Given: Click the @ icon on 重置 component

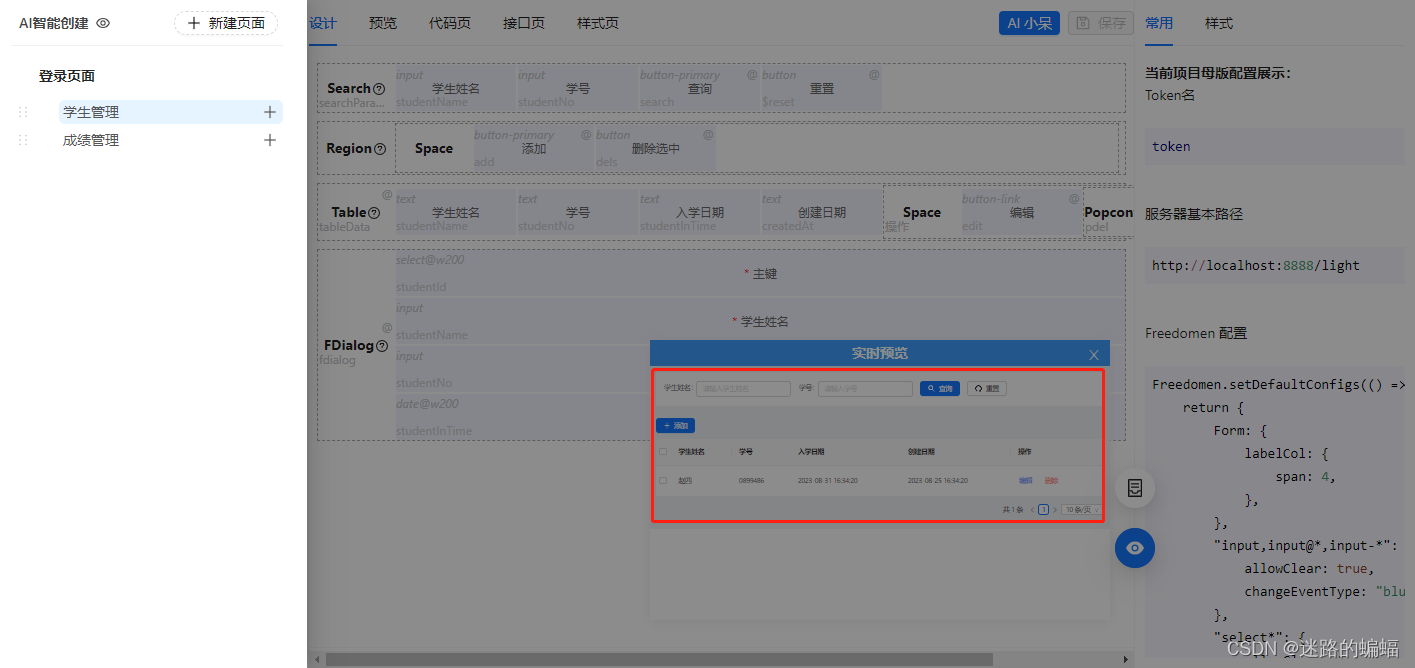Looking at the screenshot, I should pos(874,75).
